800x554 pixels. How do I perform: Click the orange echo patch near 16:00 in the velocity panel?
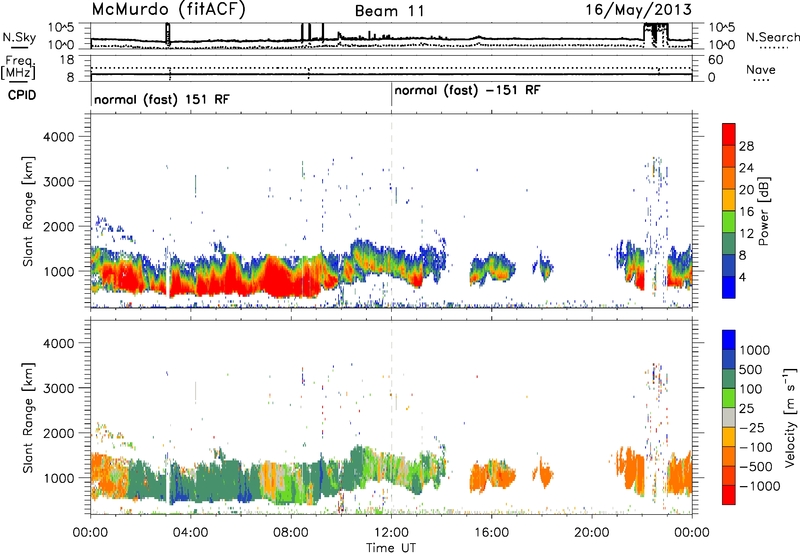[492, 477]
